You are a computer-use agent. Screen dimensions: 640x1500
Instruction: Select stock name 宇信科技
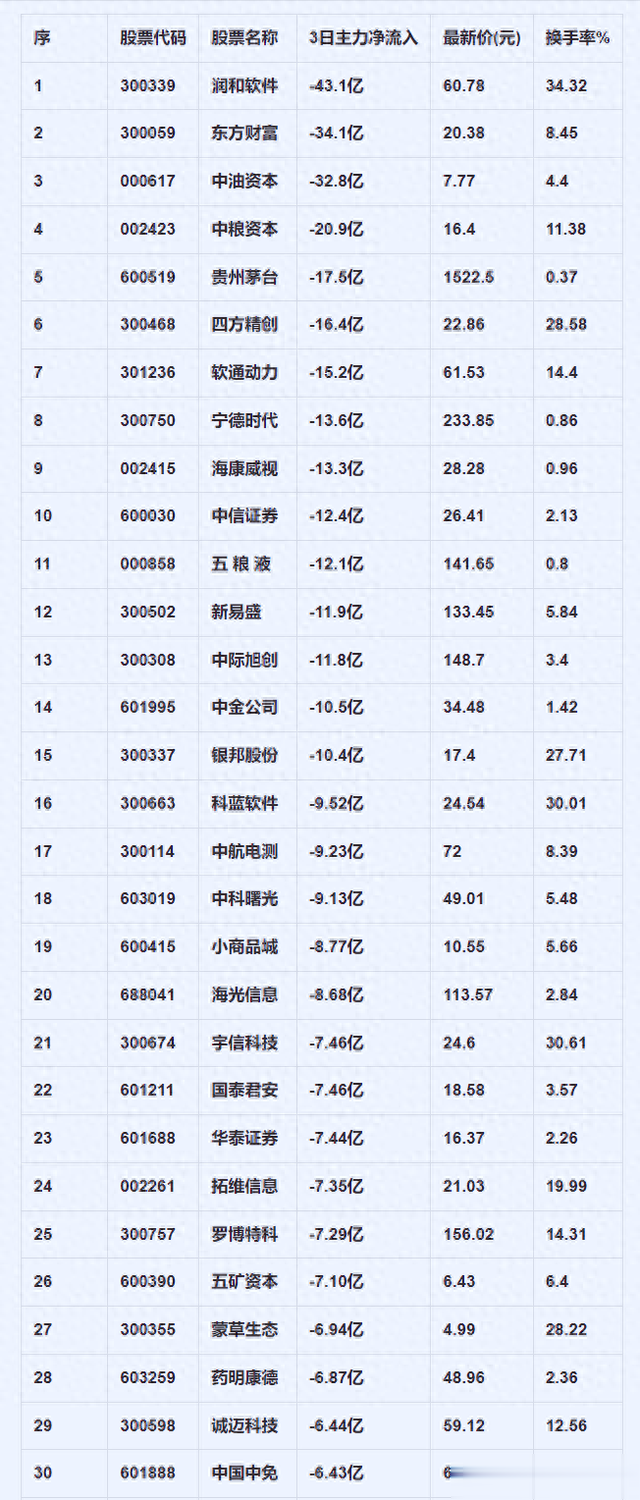(x=245, y=1043)
